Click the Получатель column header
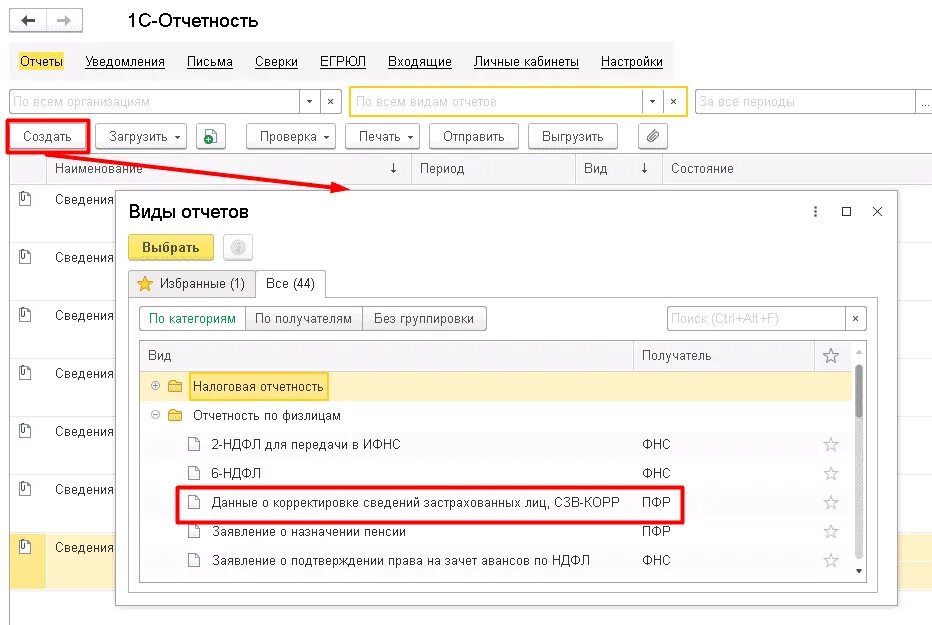This screenshot has height=625, width=932. pyautogui.click(x=723, y=356)
